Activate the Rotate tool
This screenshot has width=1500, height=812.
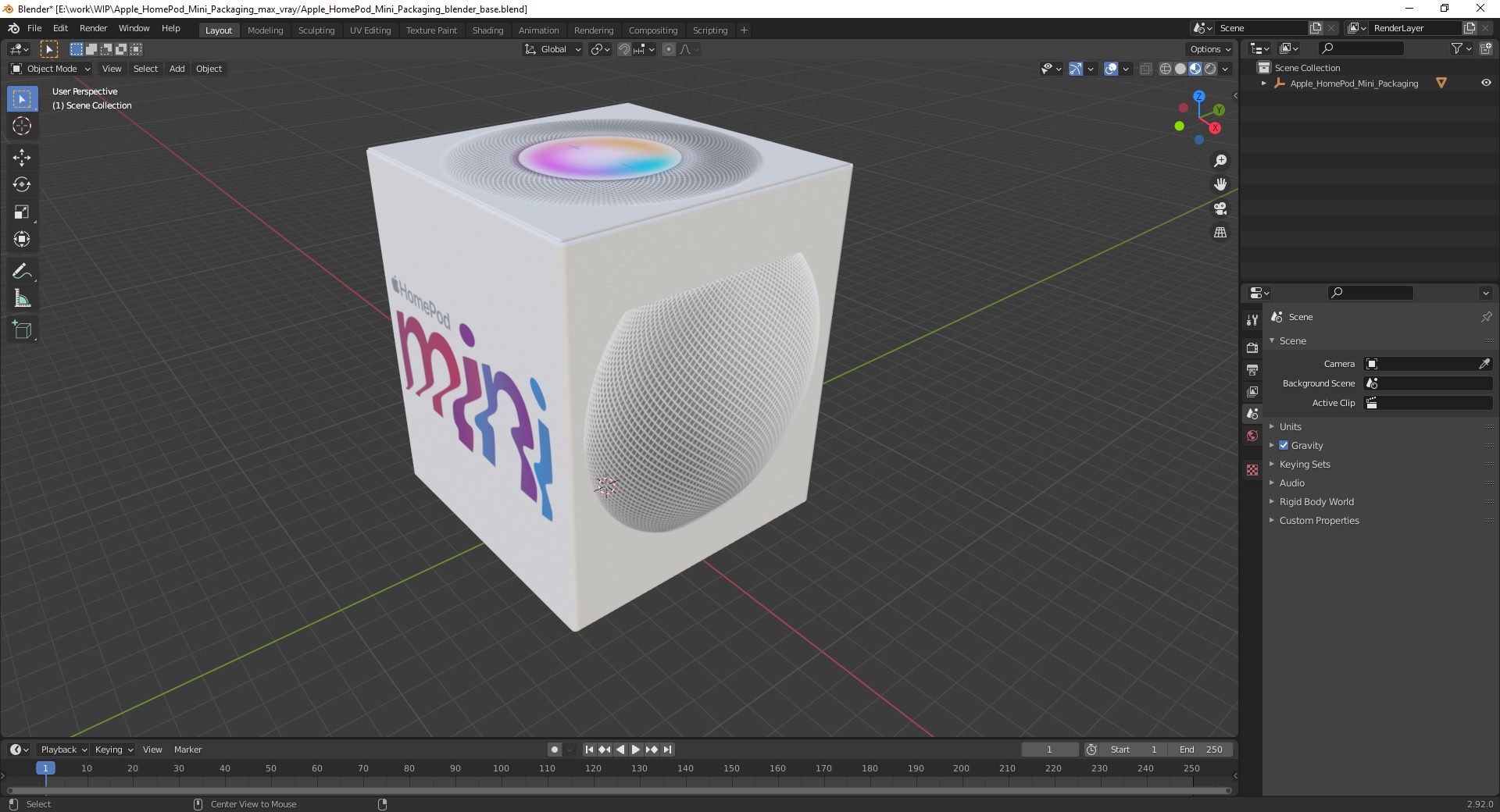(x=22, y=185)
